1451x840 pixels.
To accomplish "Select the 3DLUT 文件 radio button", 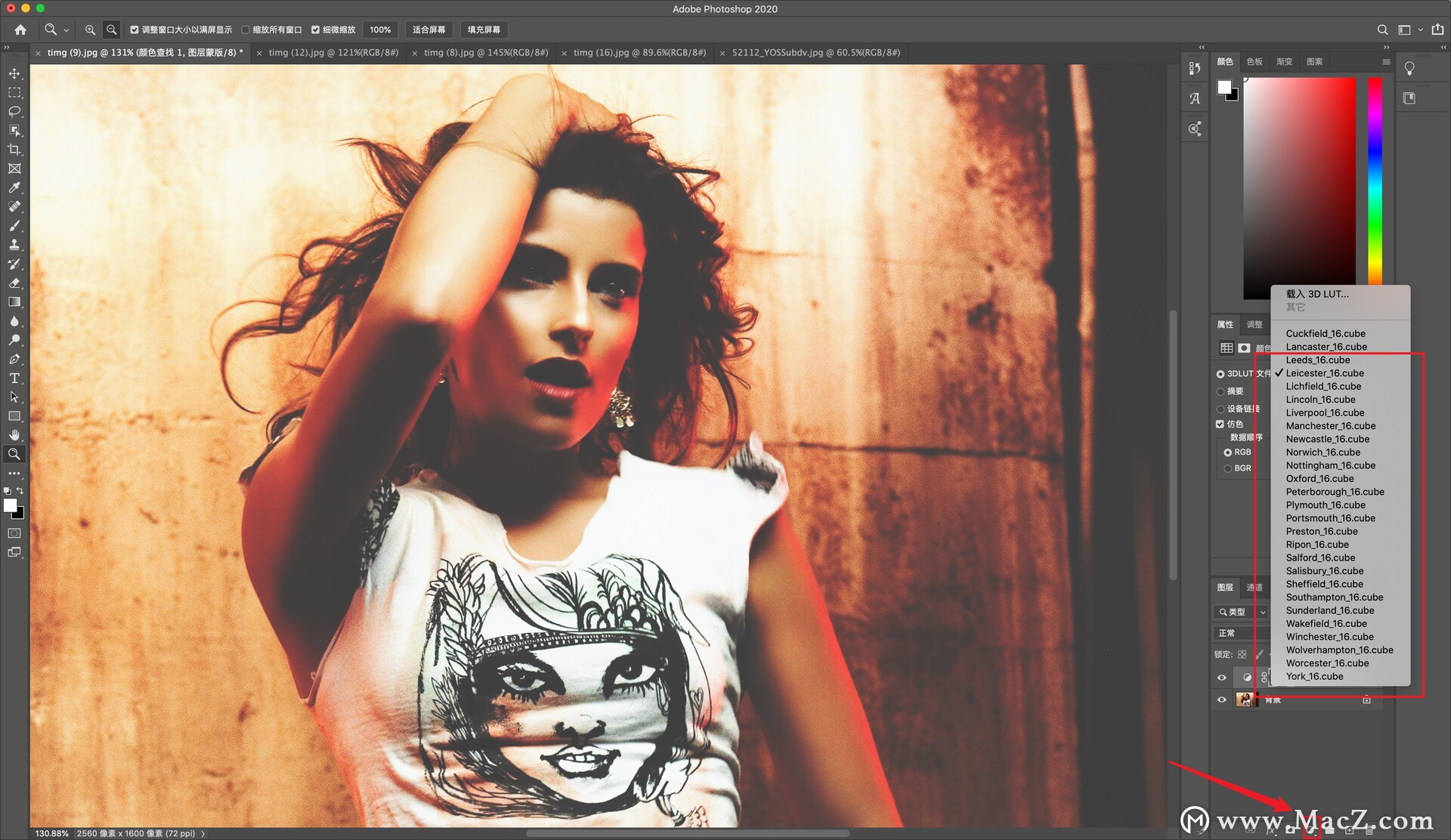I will click(1220, 374).
